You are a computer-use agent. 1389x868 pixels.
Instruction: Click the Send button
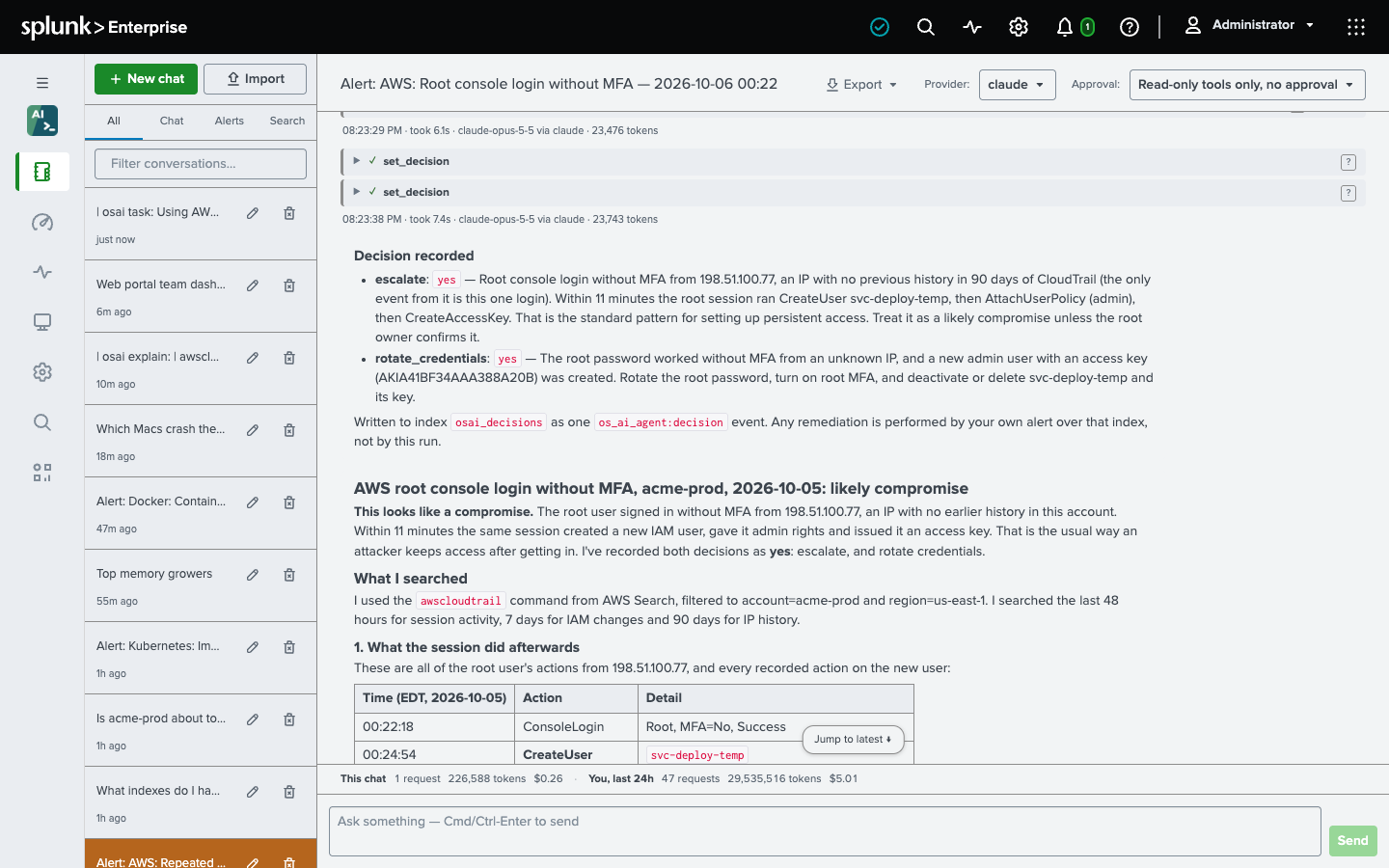tap(1352, 841)
